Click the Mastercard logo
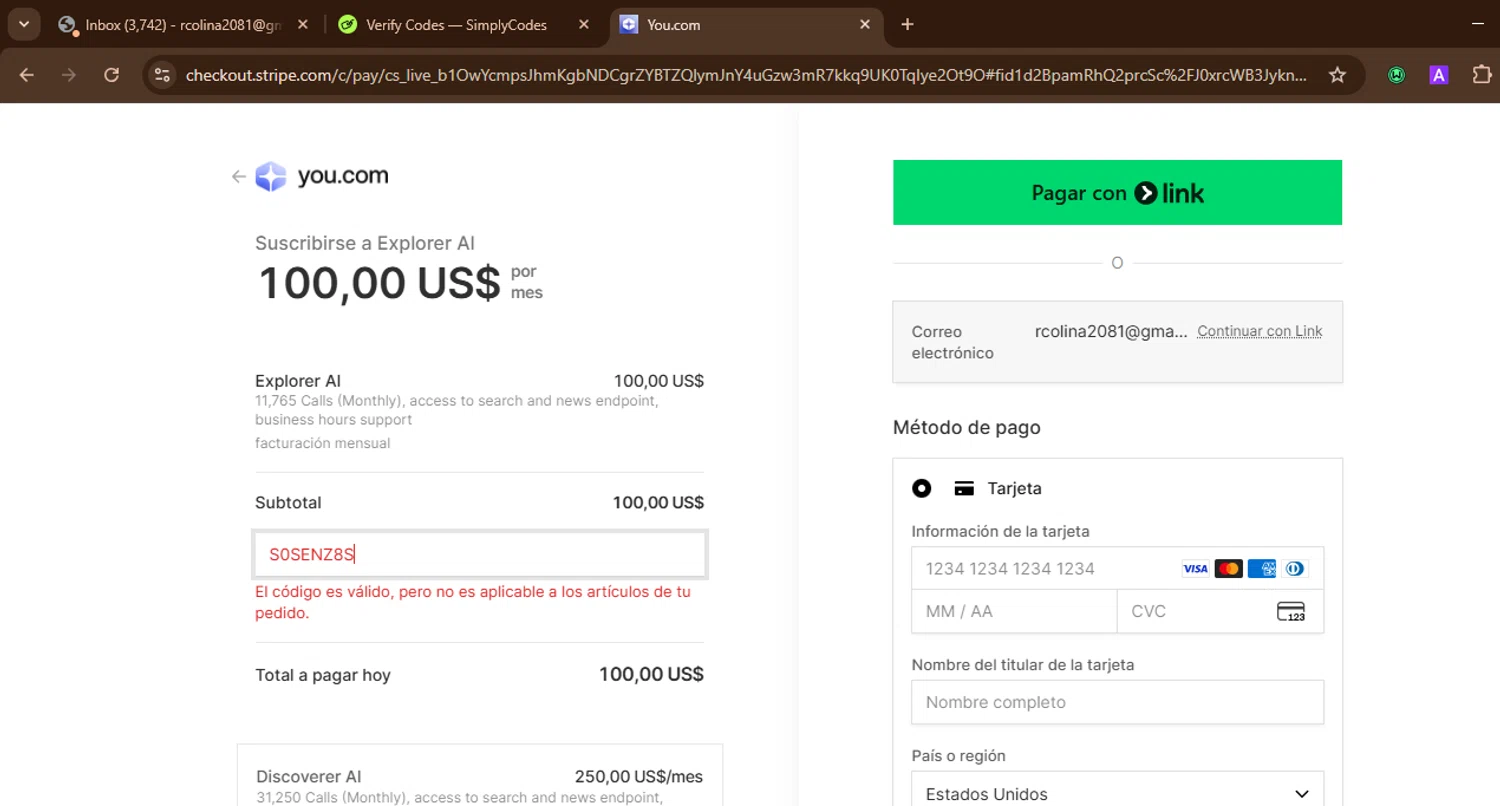Viewport: 1500px width, 806px height. 1229,568
